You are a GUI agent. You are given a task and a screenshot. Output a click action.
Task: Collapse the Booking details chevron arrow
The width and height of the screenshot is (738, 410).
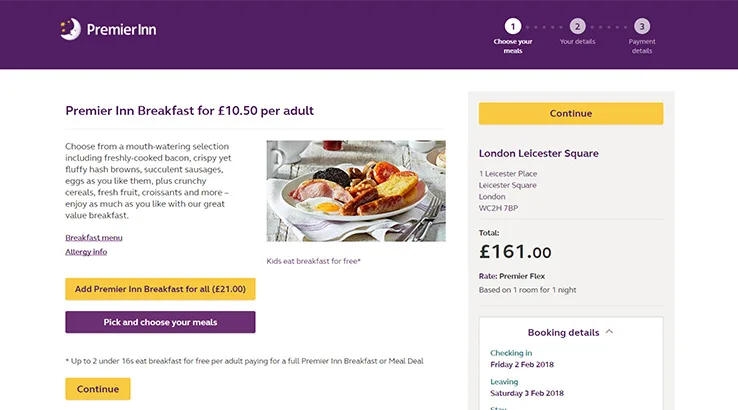click(609, 332)
